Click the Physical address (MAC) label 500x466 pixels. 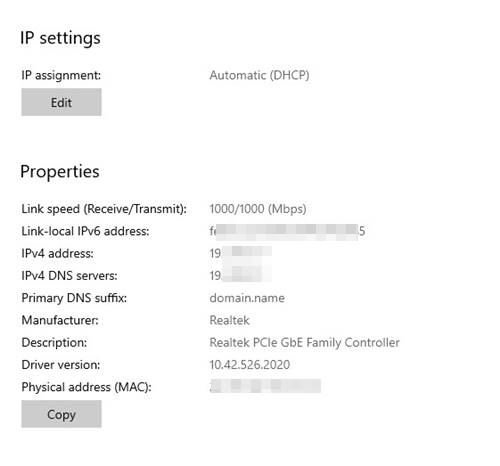point(86,387)
